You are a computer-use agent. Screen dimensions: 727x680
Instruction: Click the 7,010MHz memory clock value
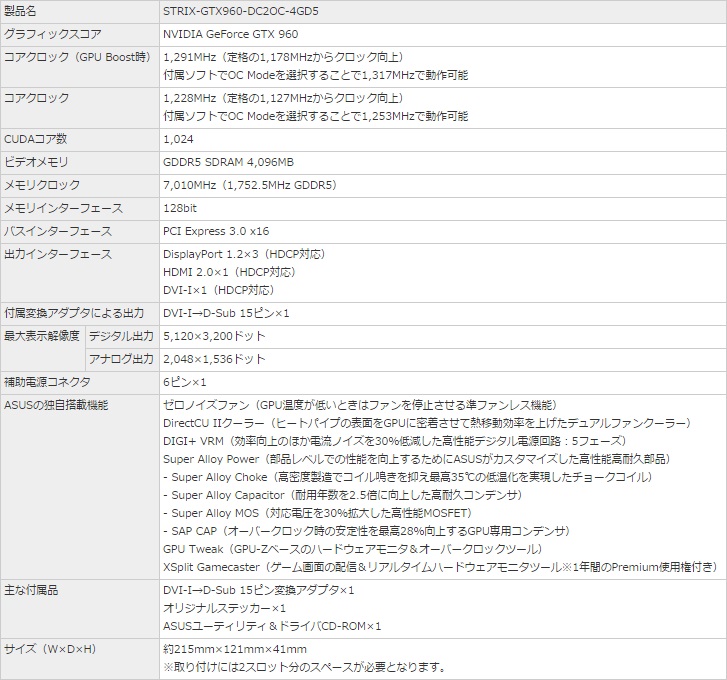pyautogui.click(x=250, y=185)
